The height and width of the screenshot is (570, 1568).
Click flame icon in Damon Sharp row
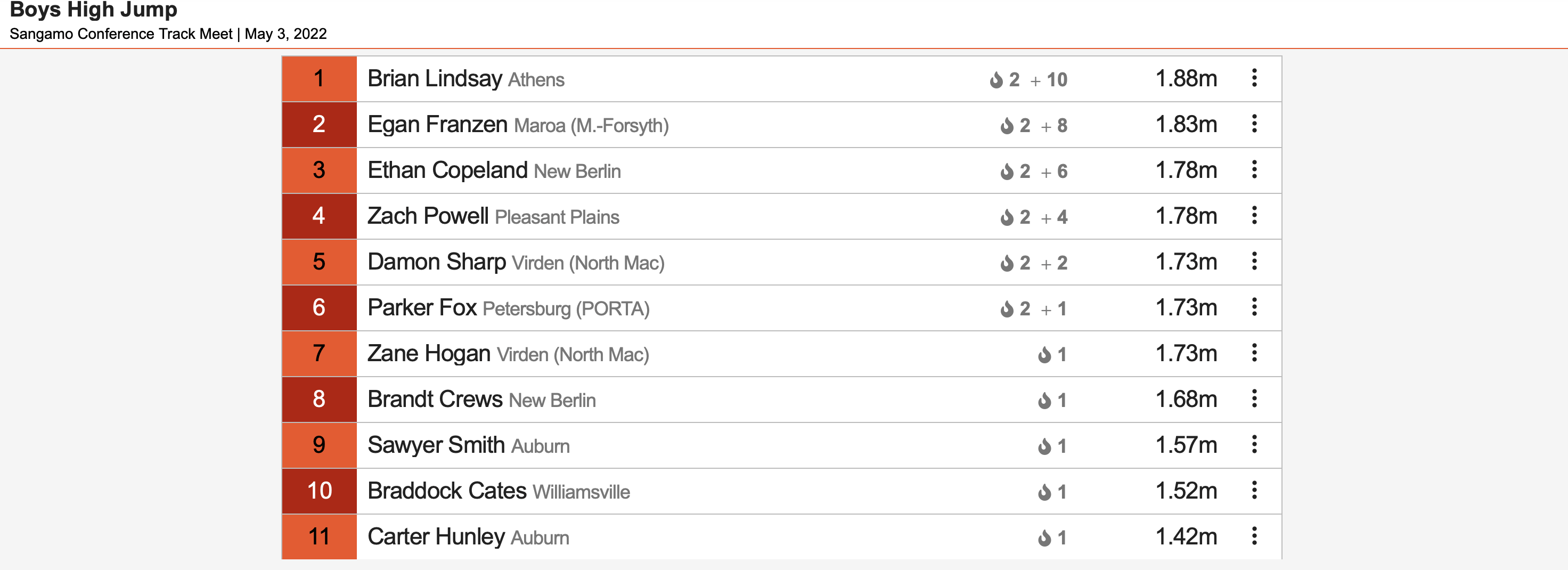[1007, 263]
